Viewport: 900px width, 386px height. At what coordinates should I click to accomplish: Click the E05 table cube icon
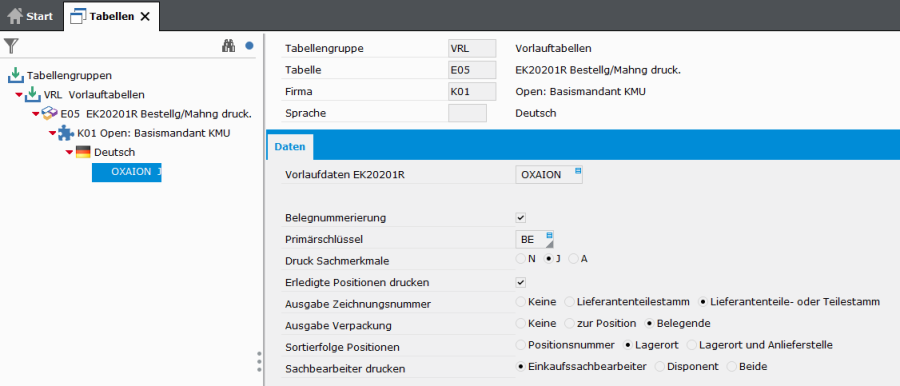point(50,114)
